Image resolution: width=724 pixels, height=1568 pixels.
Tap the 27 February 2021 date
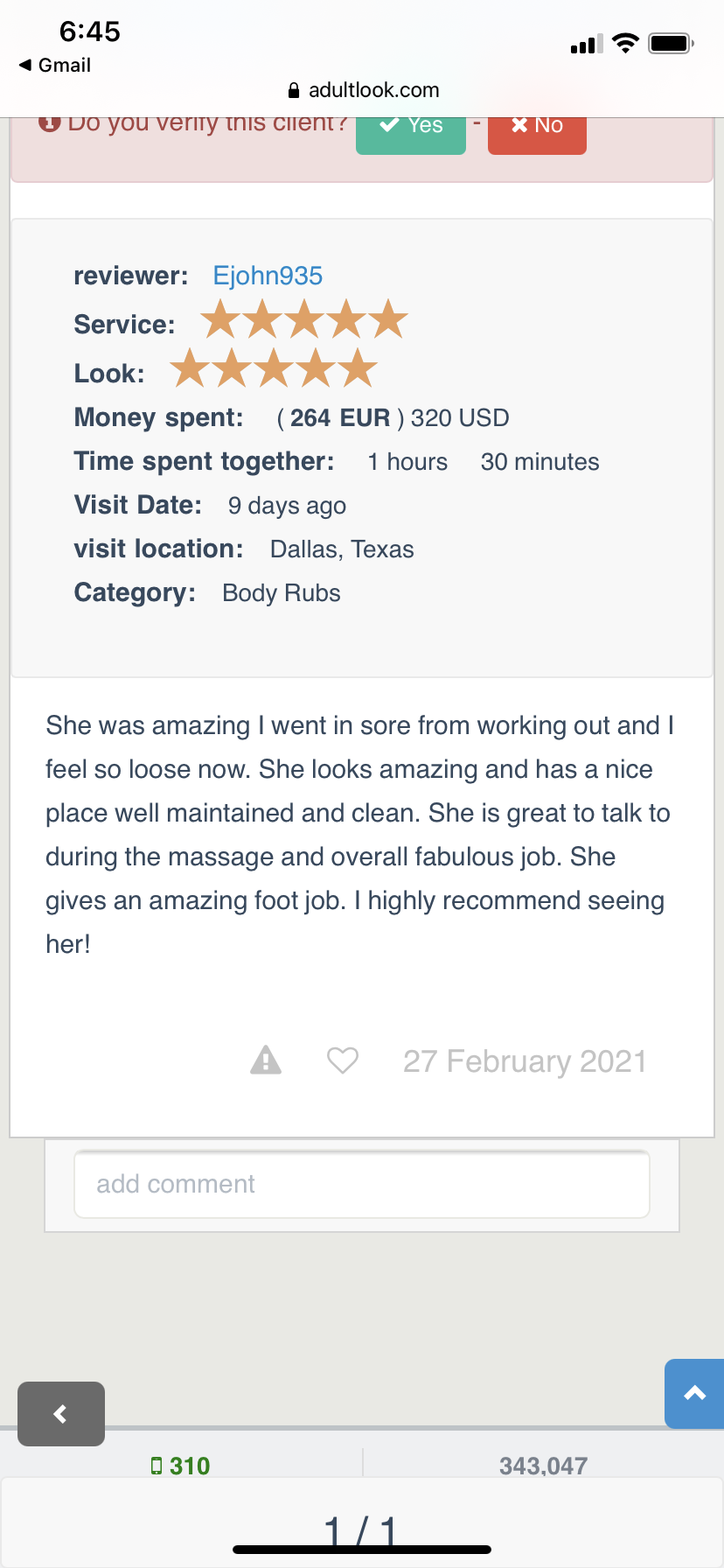pos(525,1061)
